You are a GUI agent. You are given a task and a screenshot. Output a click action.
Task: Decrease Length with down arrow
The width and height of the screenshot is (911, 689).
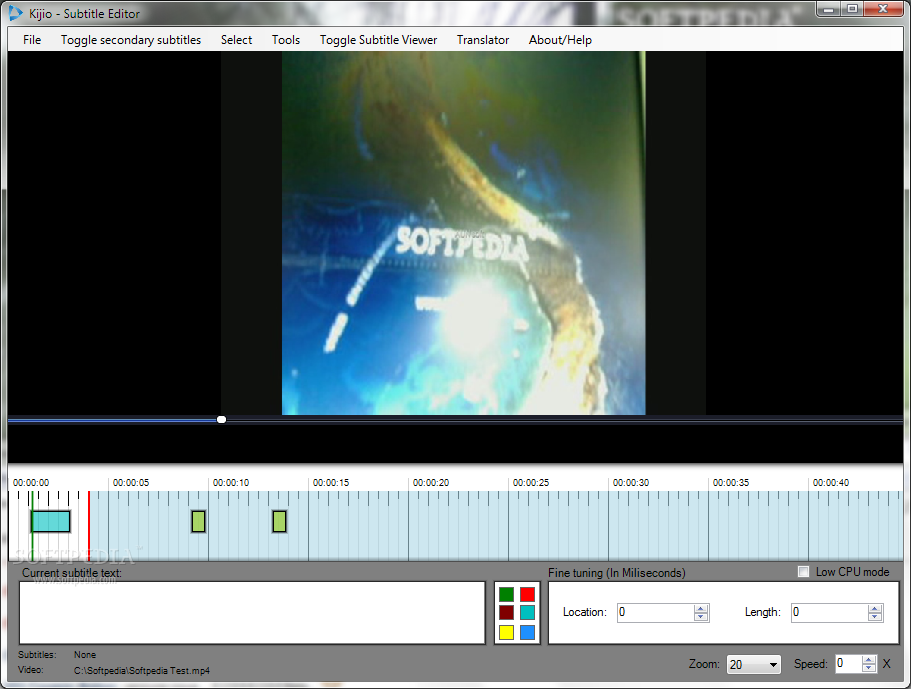pyautogui.click(x=875, y=617)
